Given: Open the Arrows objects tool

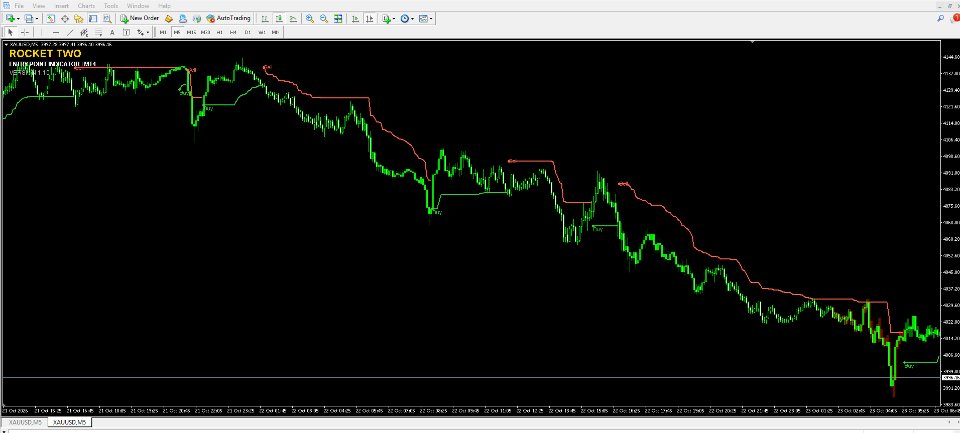Looking at the screenshot, I should [x=140, y=32].
